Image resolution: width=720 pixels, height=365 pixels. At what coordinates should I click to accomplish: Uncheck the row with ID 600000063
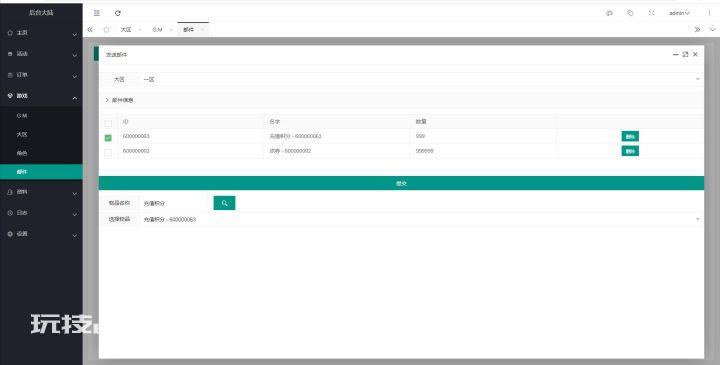(108, 137)
